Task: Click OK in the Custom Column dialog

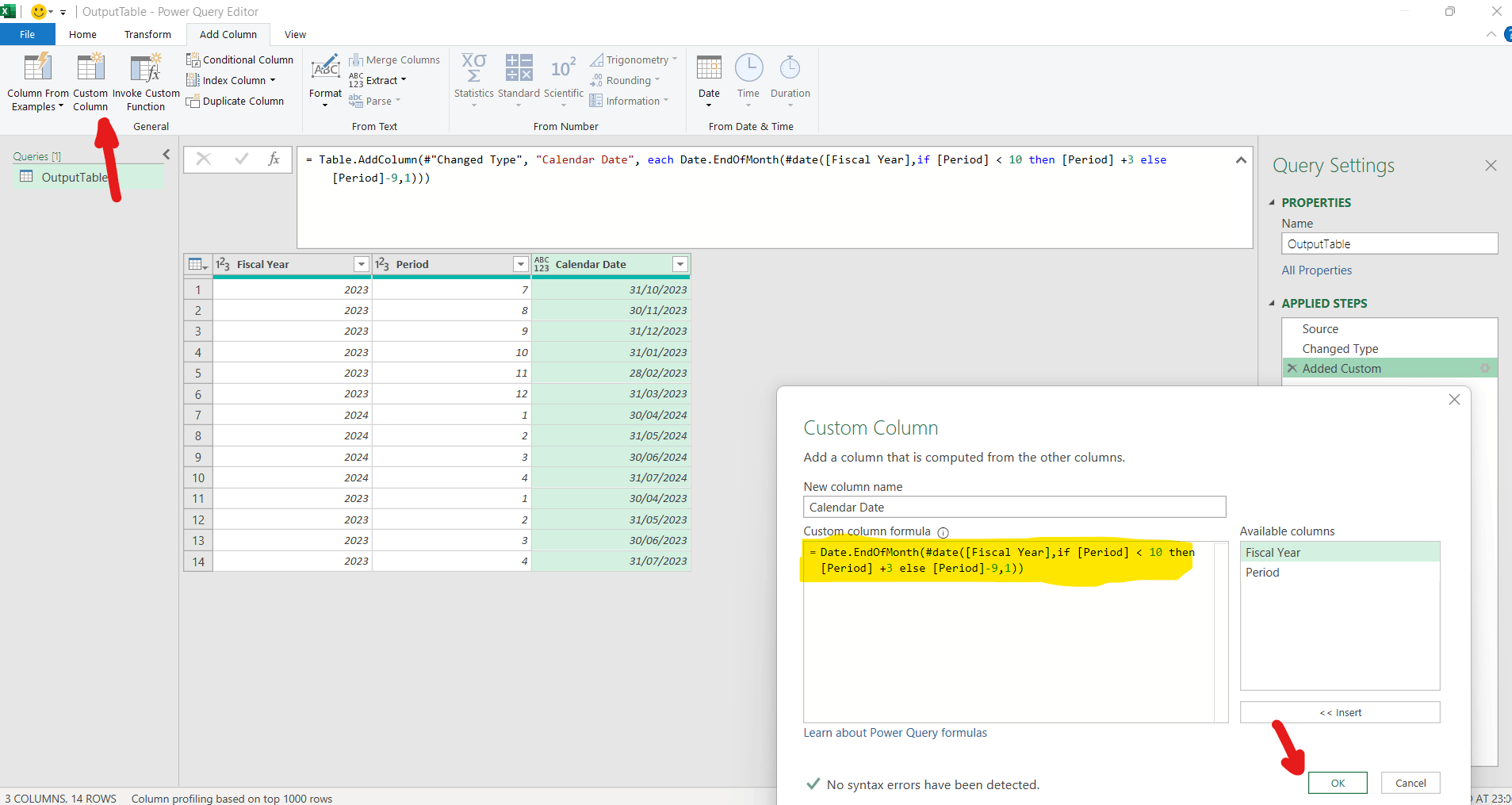Action: [x=1337, y=783]
